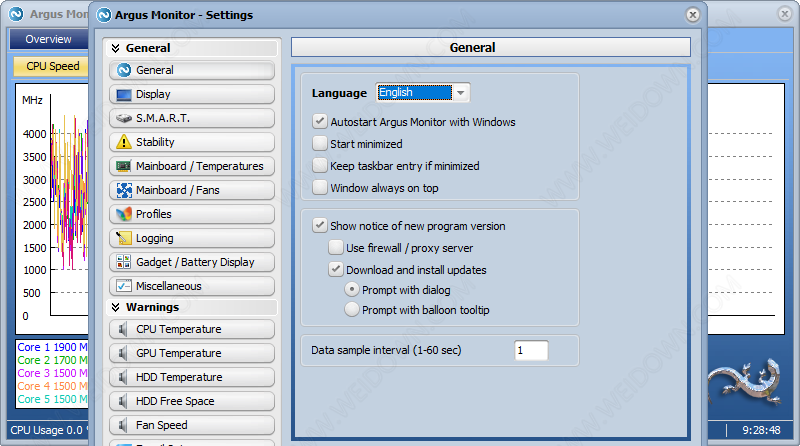This screenshot has height=446, width=800.
Task: Close the main Argus Monitor window
Action: tap(785, 14)
